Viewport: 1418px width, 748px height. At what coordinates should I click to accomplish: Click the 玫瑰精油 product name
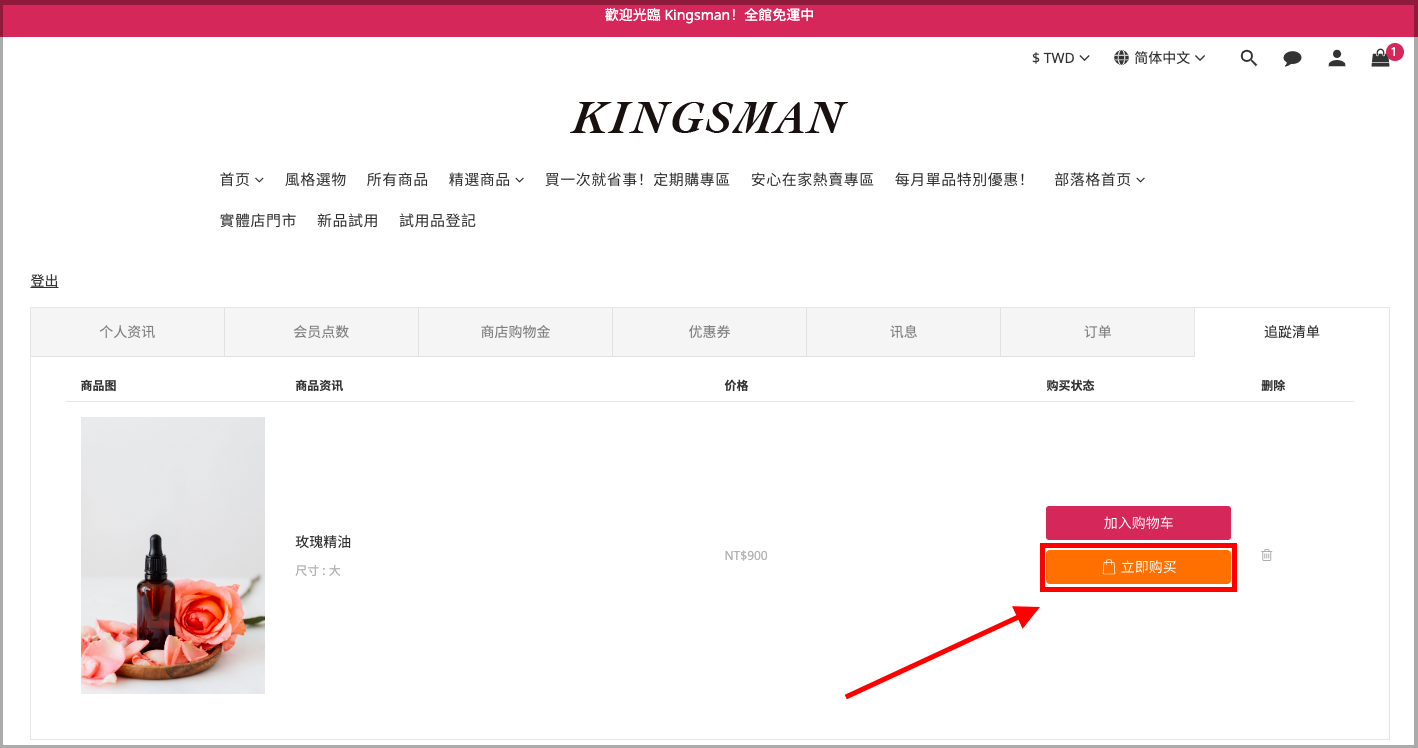323,542
